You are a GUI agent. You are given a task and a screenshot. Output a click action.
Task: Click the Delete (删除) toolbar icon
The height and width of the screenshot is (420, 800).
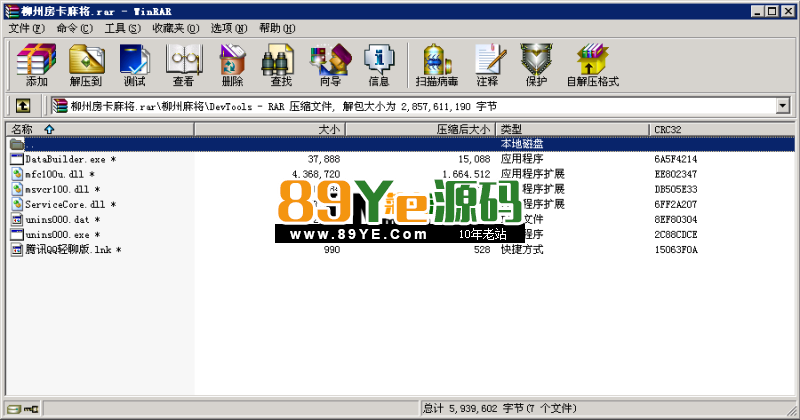(233, 65)
